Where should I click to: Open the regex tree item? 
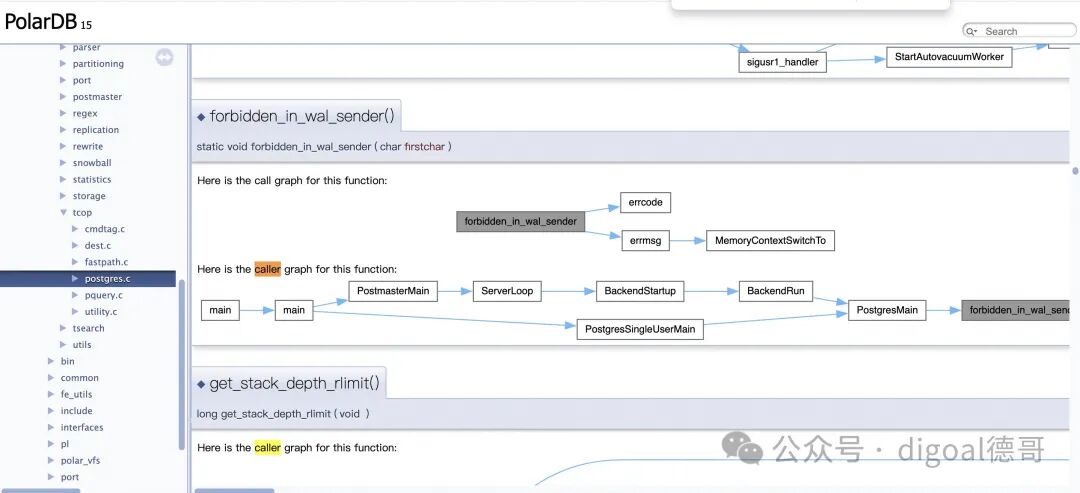tap(85, 113)
